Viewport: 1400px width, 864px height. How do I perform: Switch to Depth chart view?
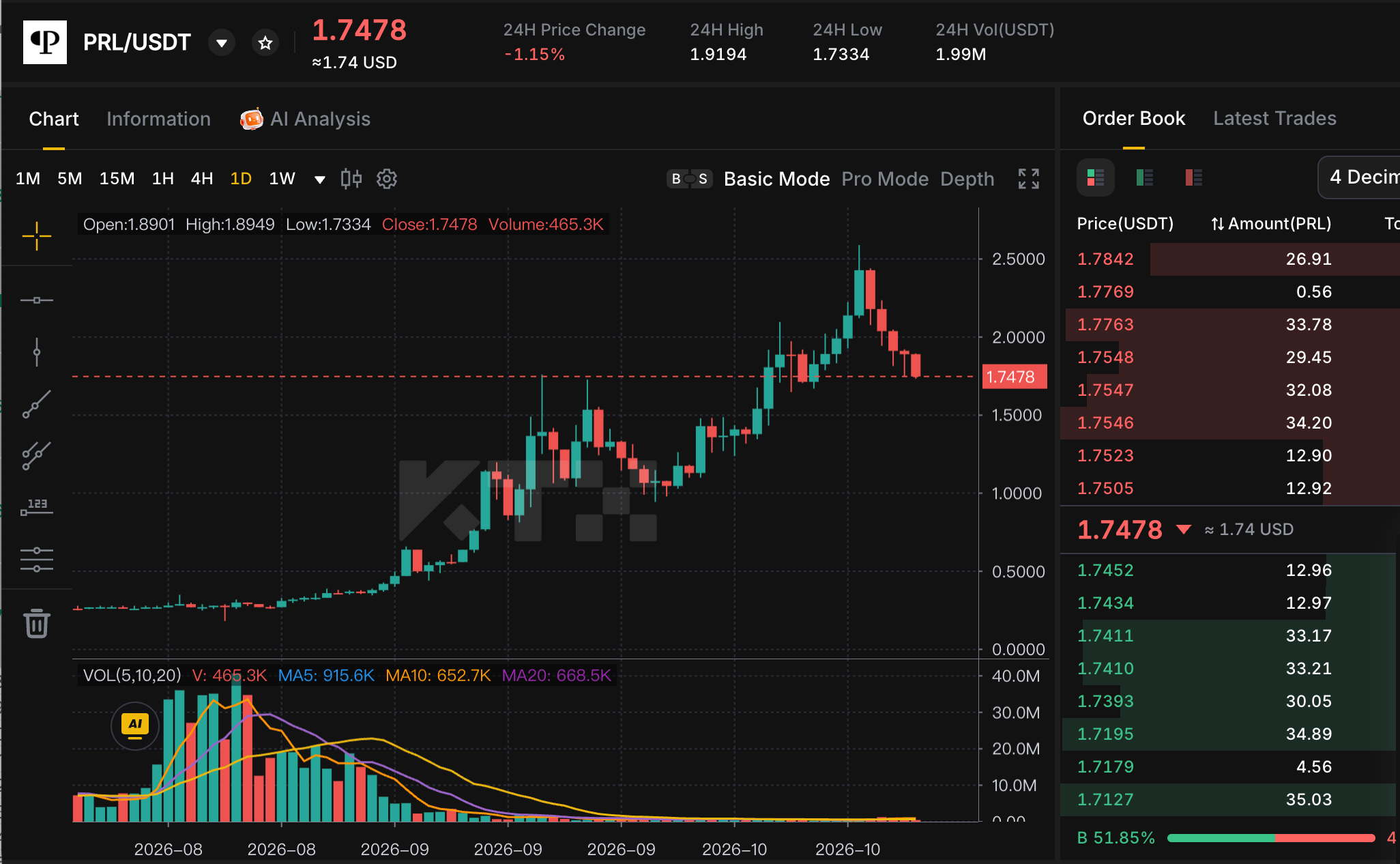(967, 179)
